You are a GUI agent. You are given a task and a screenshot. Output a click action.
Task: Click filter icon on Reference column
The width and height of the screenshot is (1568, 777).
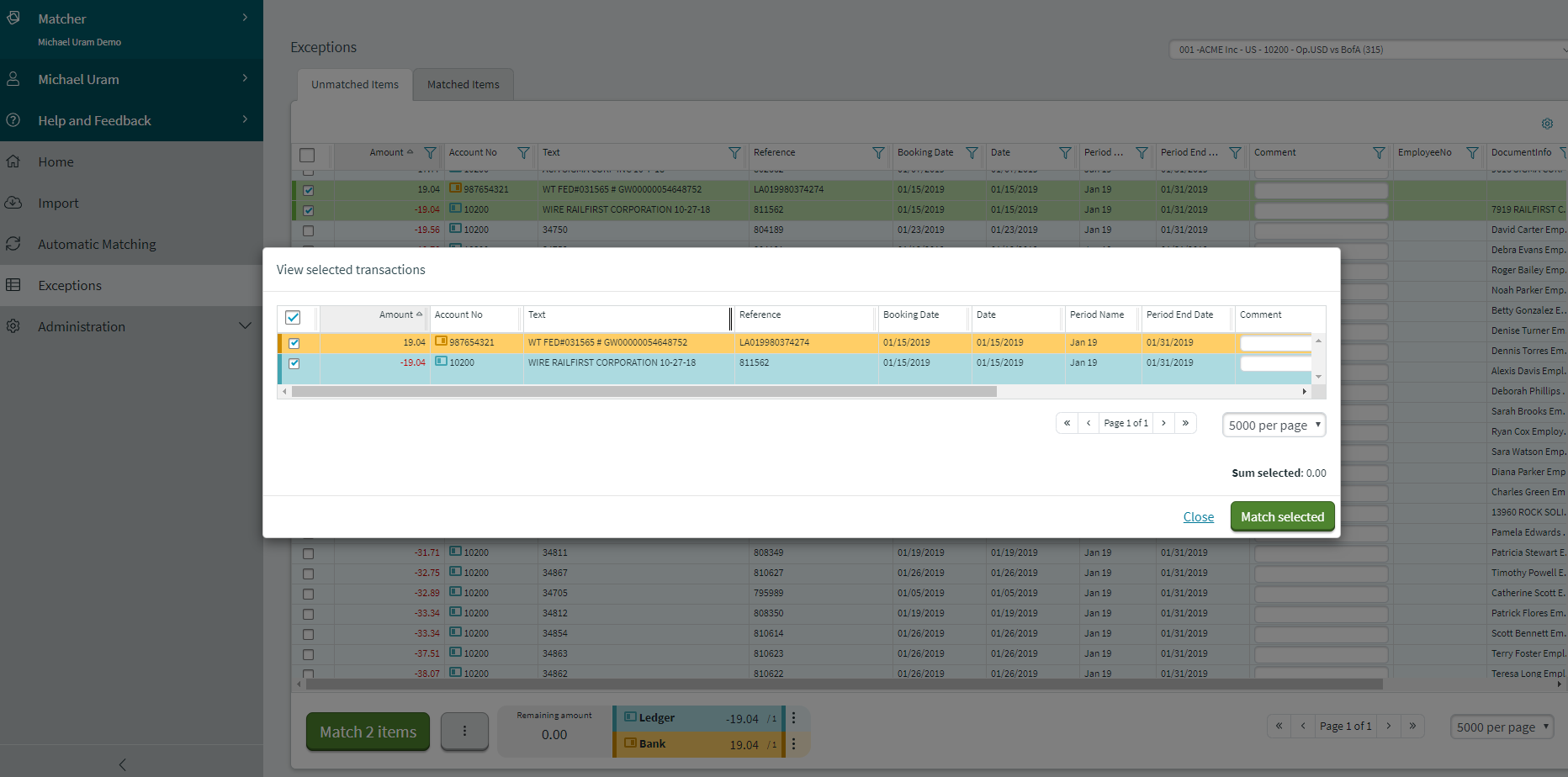[x=878, y=153]
